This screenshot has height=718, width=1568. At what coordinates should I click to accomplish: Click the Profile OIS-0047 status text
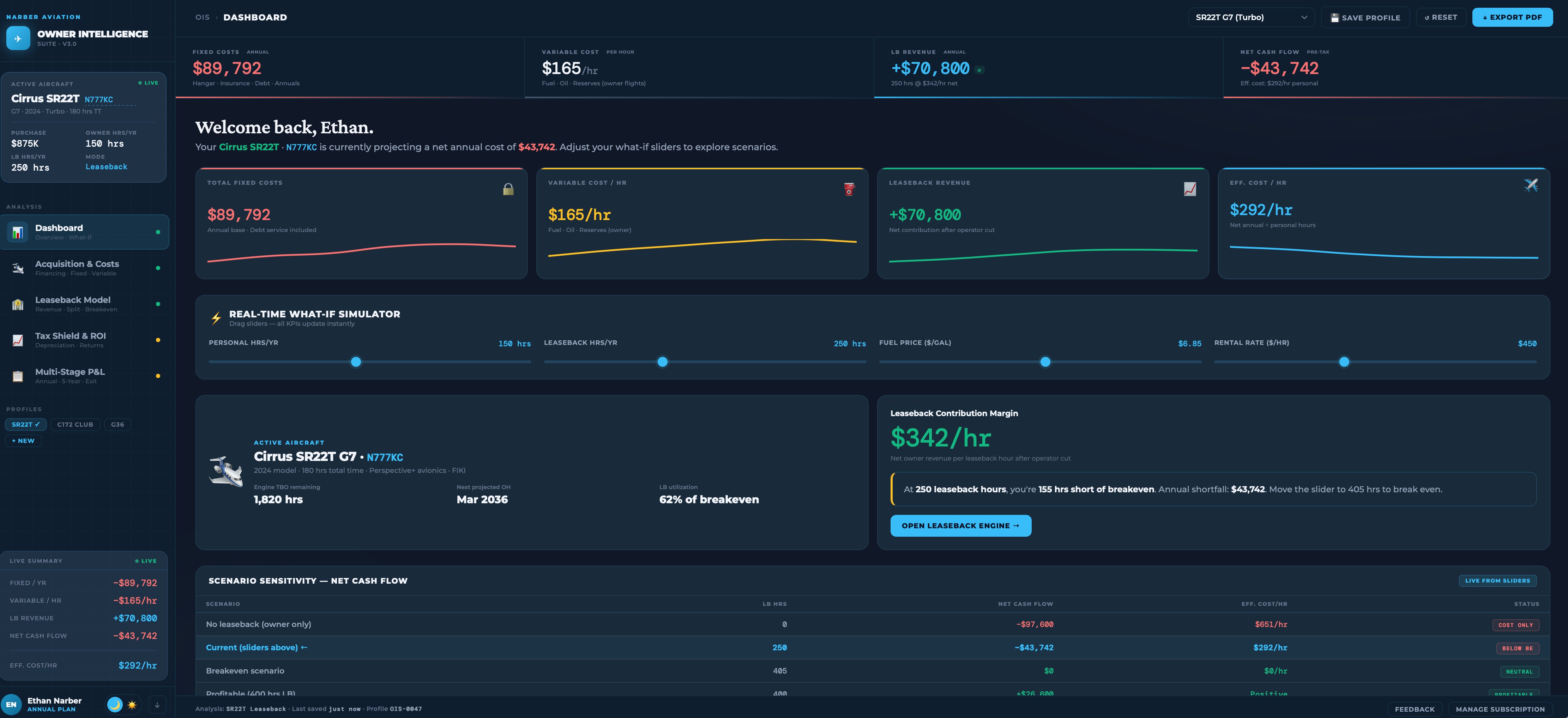point(394,709)
